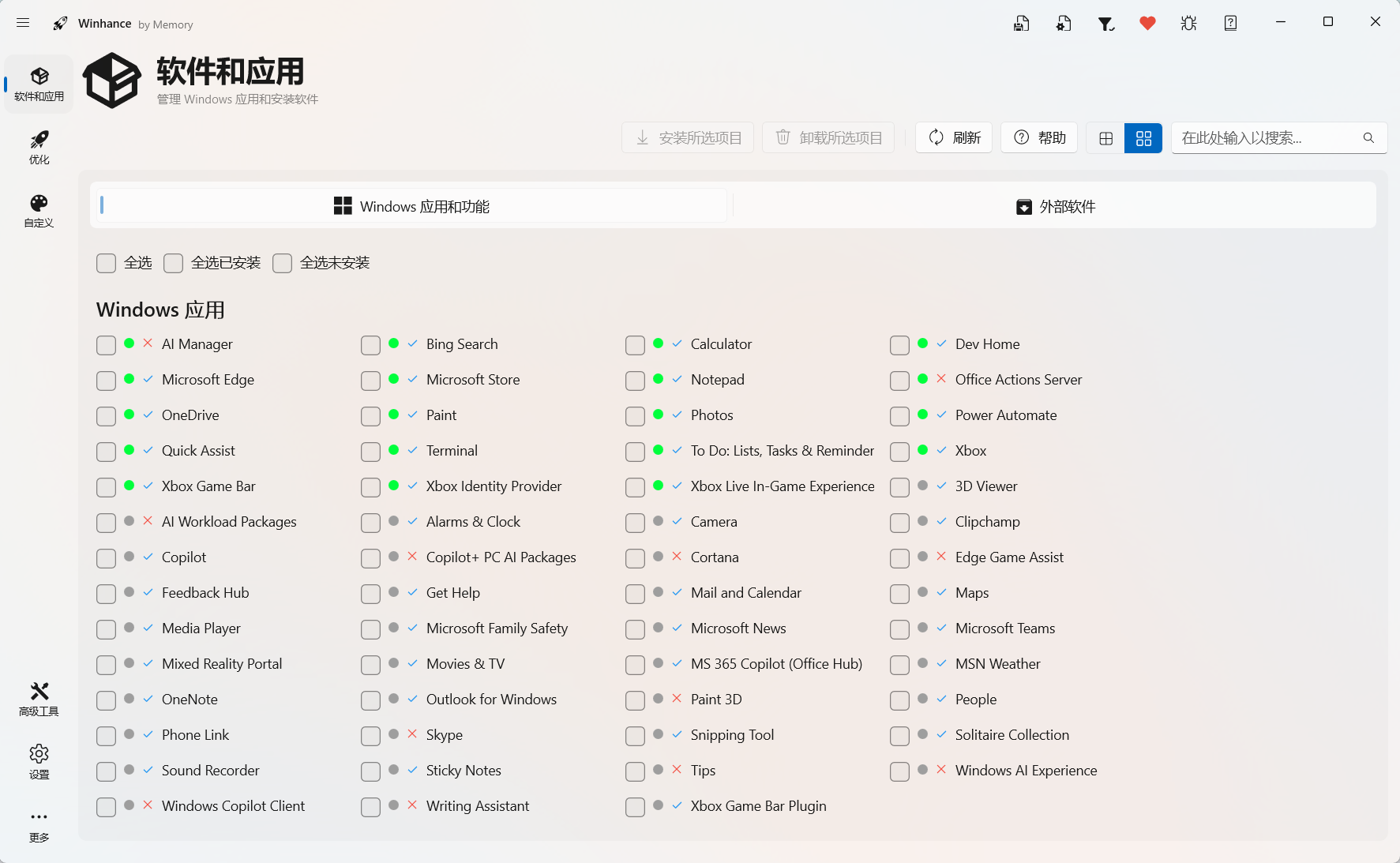
Task: Click 安装所选项目 button
Action: (x=688, y=138)
